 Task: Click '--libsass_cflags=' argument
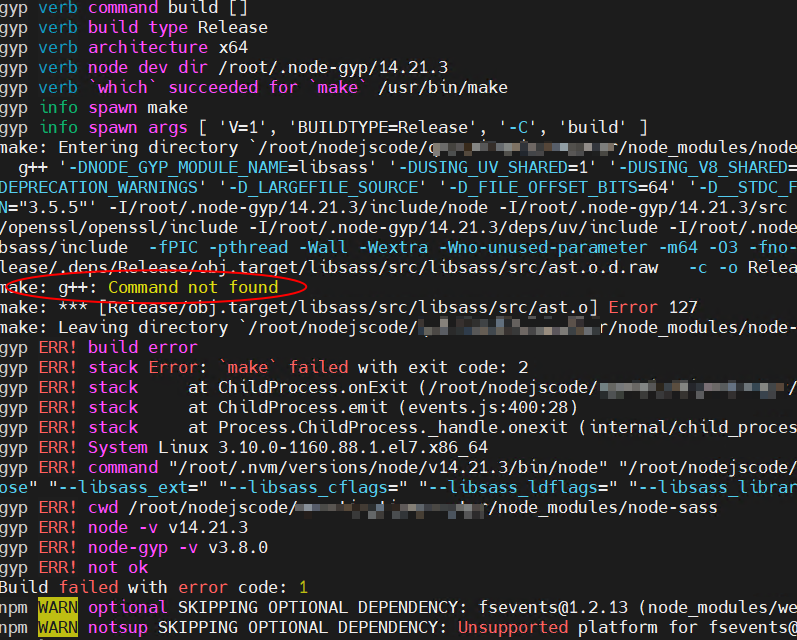coord(313,487)
